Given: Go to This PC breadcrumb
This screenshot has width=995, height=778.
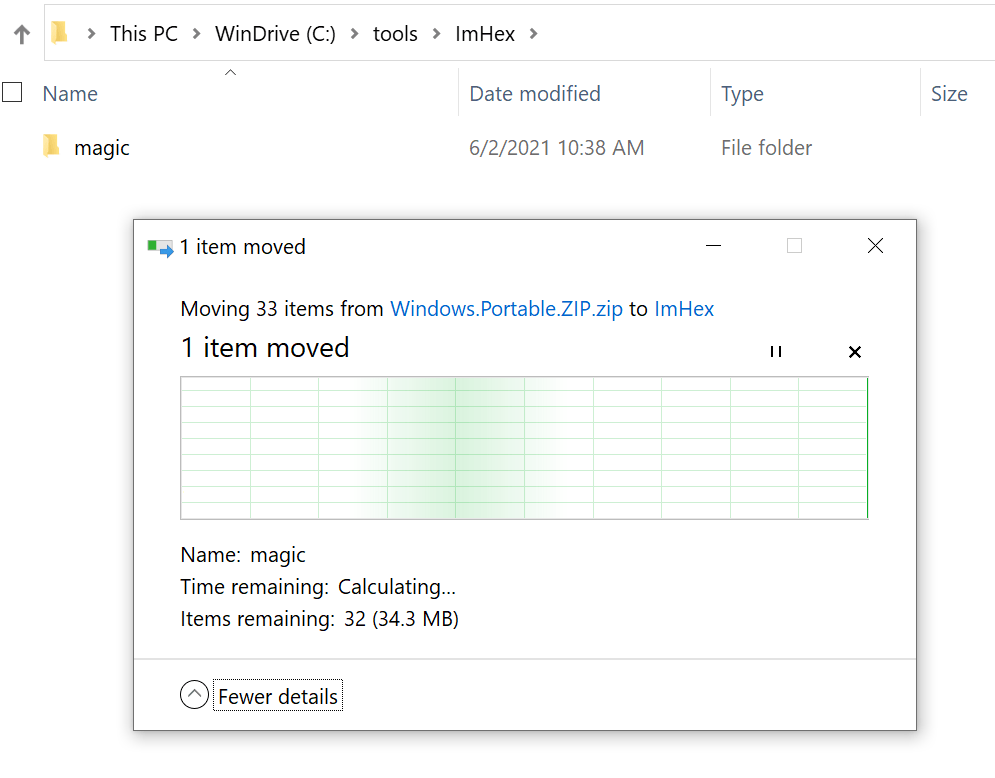Looking at the screenshot, I should pos(144,34).
